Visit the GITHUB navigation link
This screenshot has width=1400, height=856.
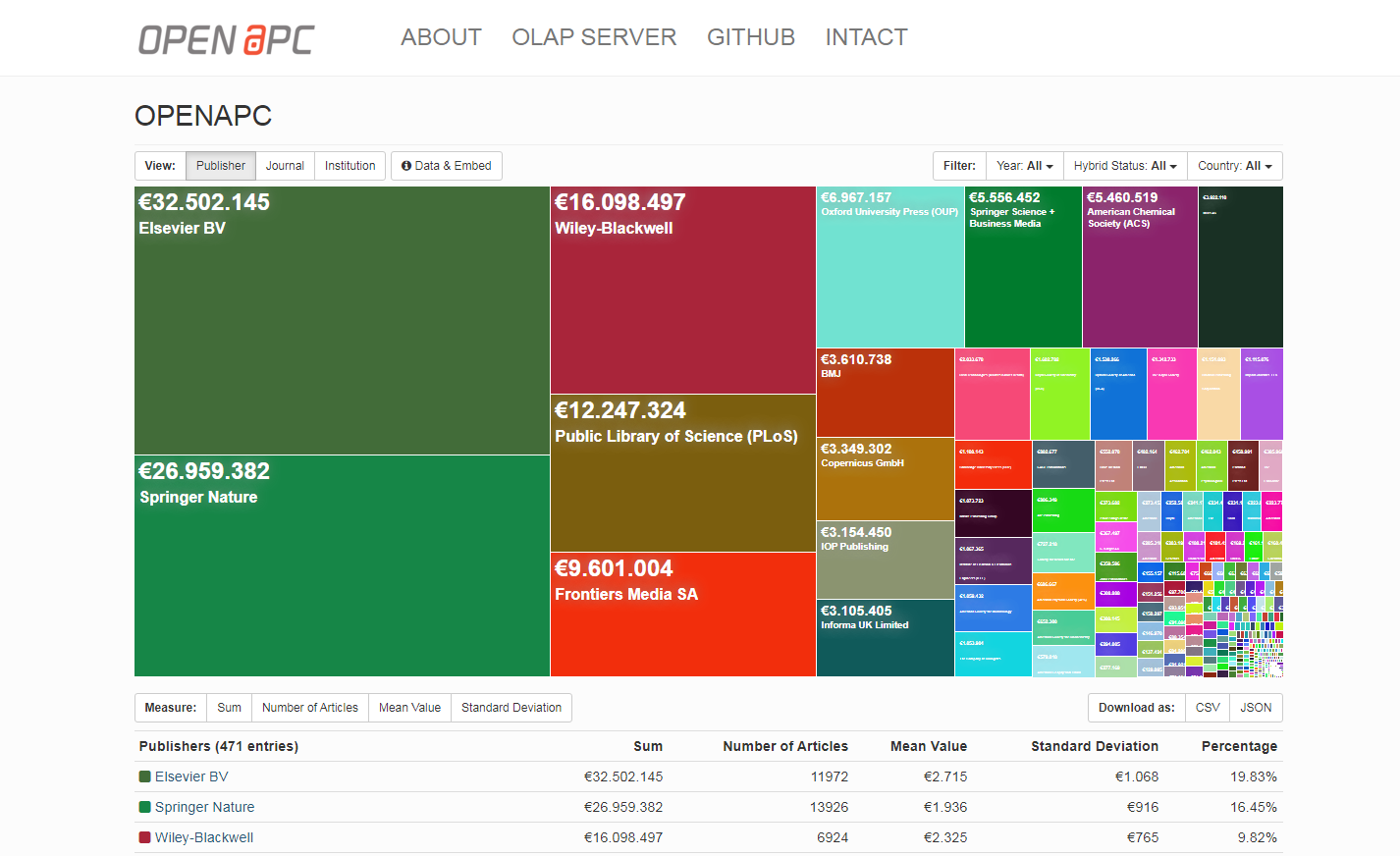click(751, 37)
